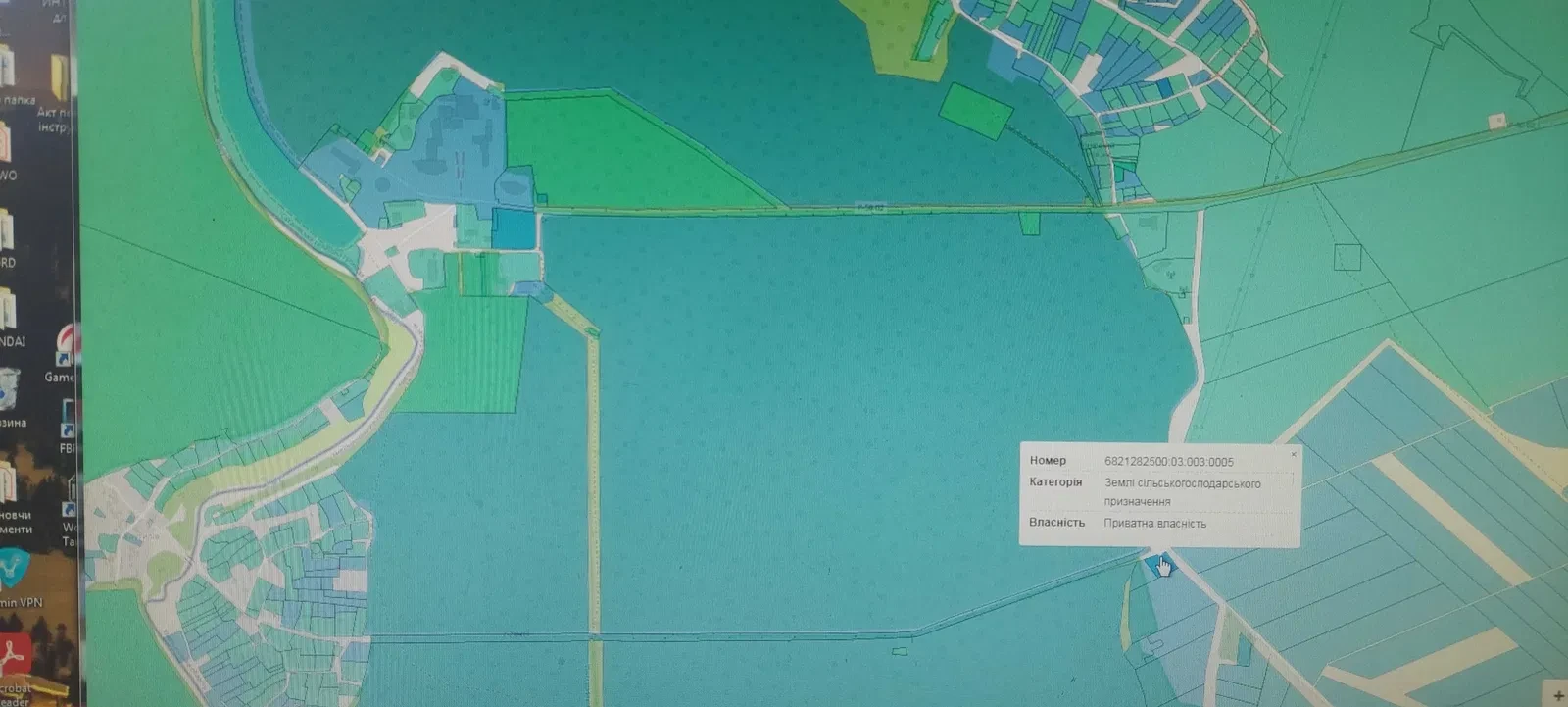Image resolution: width=1568 pixels, height=707 pixels.
Task: Close the parcel info popup
Action: pyautogui.click(x=1293, y=454)
